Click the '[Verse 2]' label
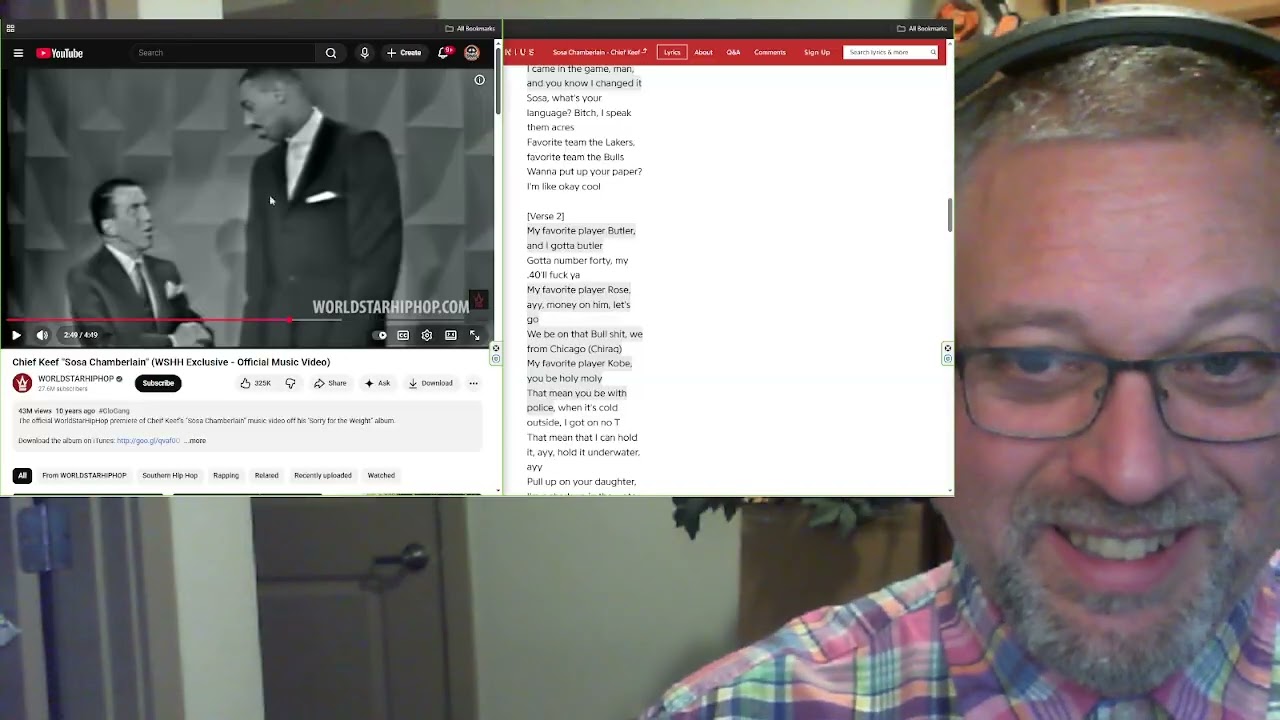Screen dimensions: 1280x720 [545, 216]
